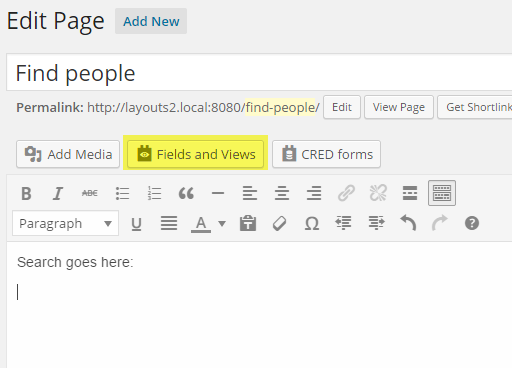Click the Get Shortlink button

point(475,107)
